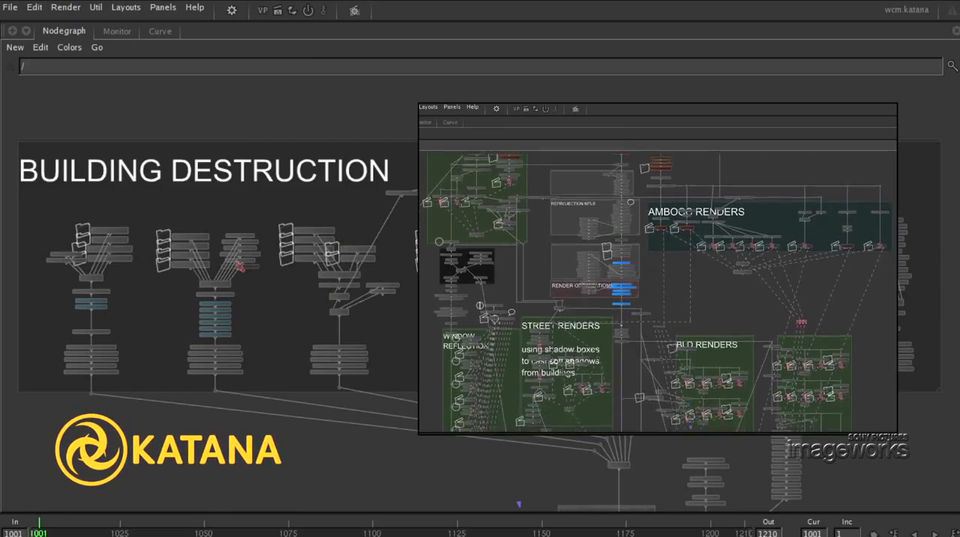The height and width of the screenshot is (537, 960).
Task: Click the magnifier search icon
Action: click(x=952, y=66)
